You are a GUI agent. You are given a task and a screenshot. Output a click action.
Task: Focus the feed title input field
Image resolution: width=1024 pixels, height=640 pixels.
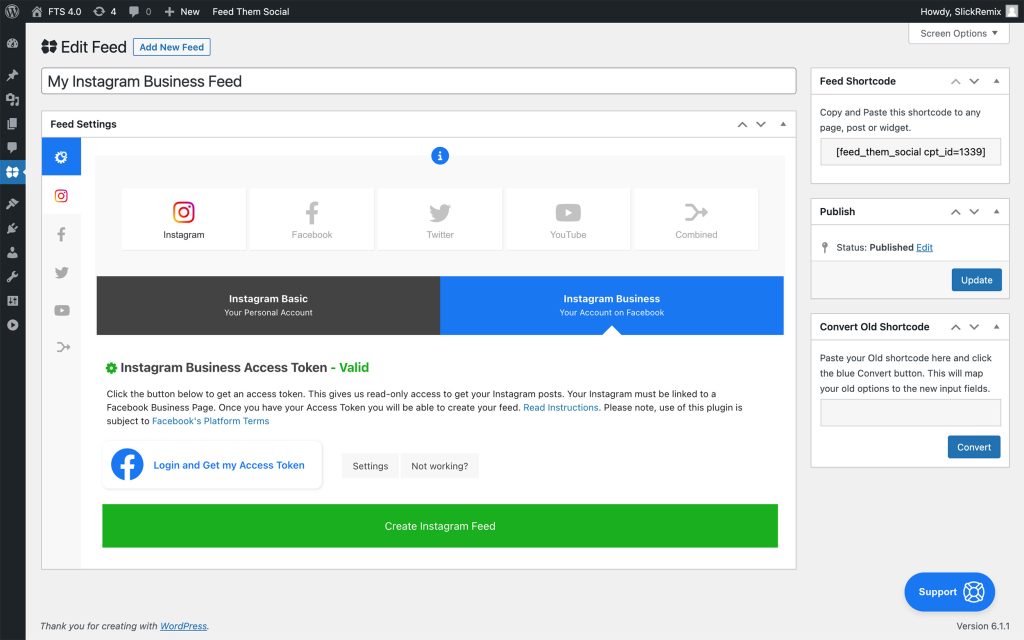click(419, 81)
